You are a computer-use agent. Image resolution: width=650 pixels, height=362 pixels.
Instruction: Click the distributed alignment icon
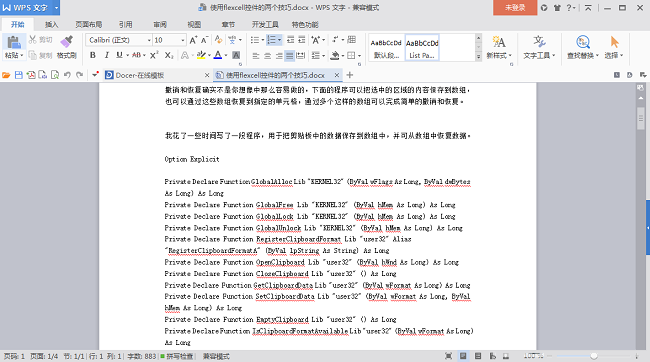301,56
